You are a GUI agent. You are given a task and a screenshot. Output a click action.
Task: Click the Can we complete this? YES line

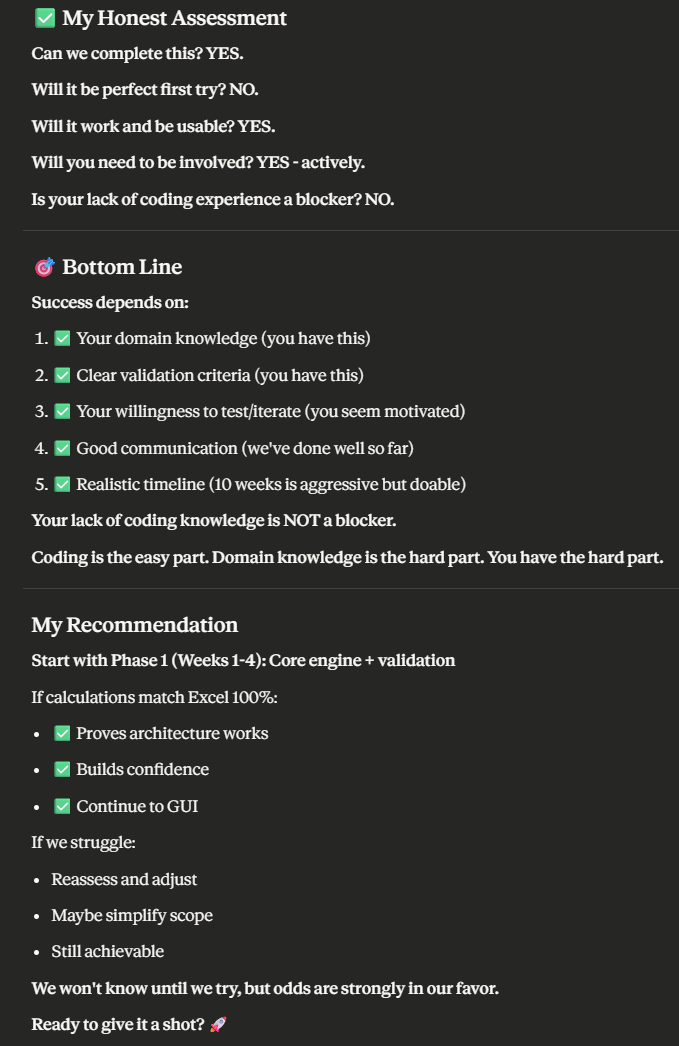click(x=137, y=54)
